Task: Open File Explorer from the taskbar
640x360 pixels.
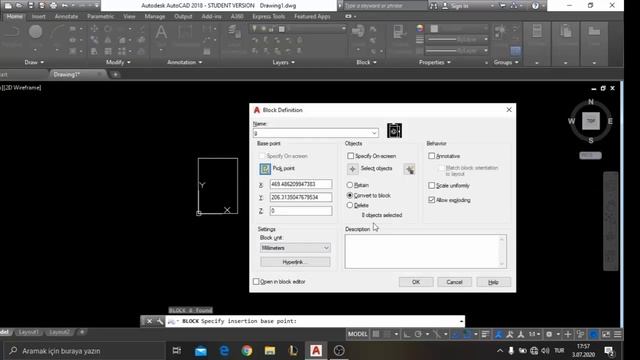Action: tap(269, 351)
